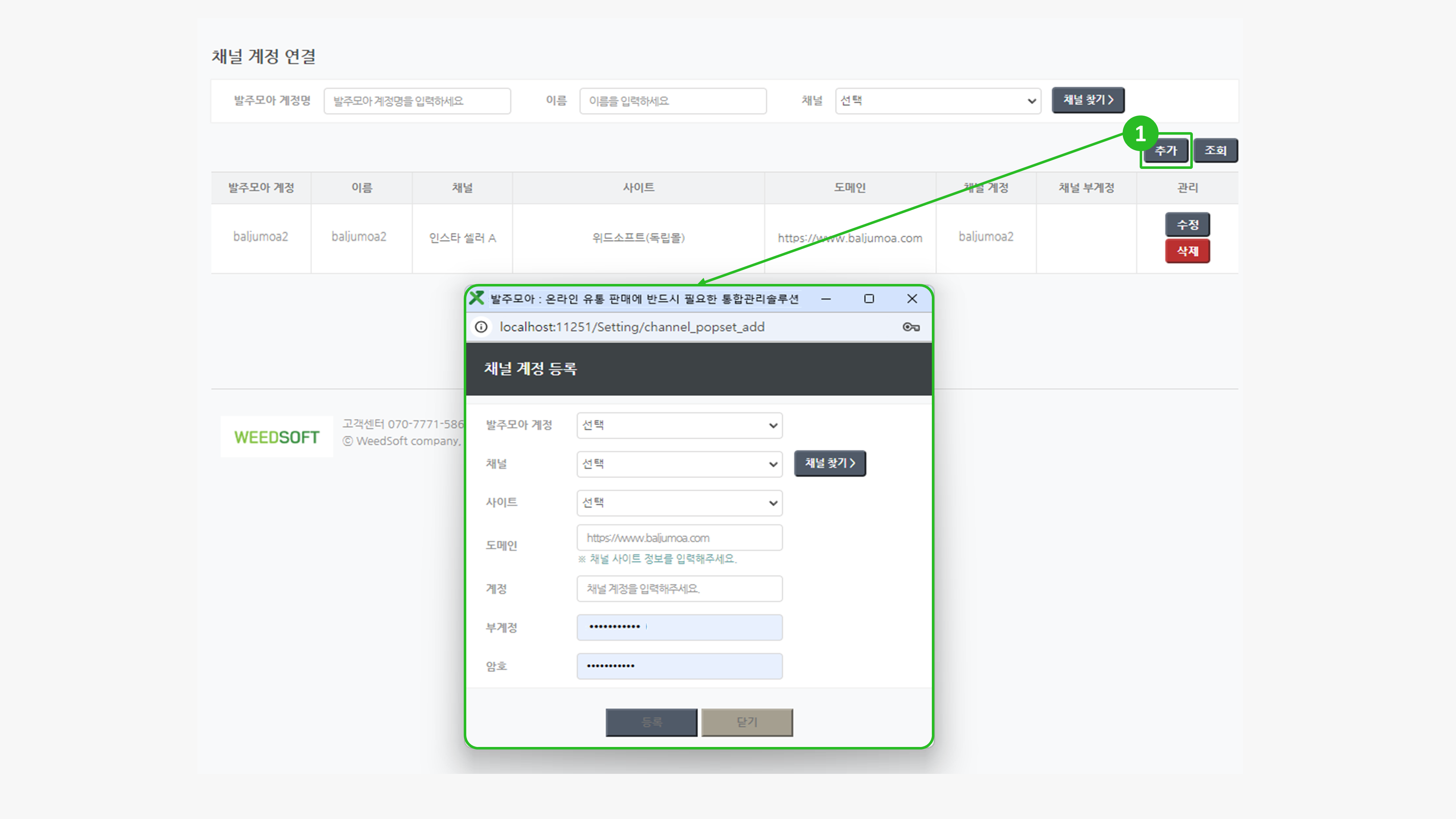Click the password key icon in address bar
The width and height of the screenshot is (1456, 819).
coord(911,327)
